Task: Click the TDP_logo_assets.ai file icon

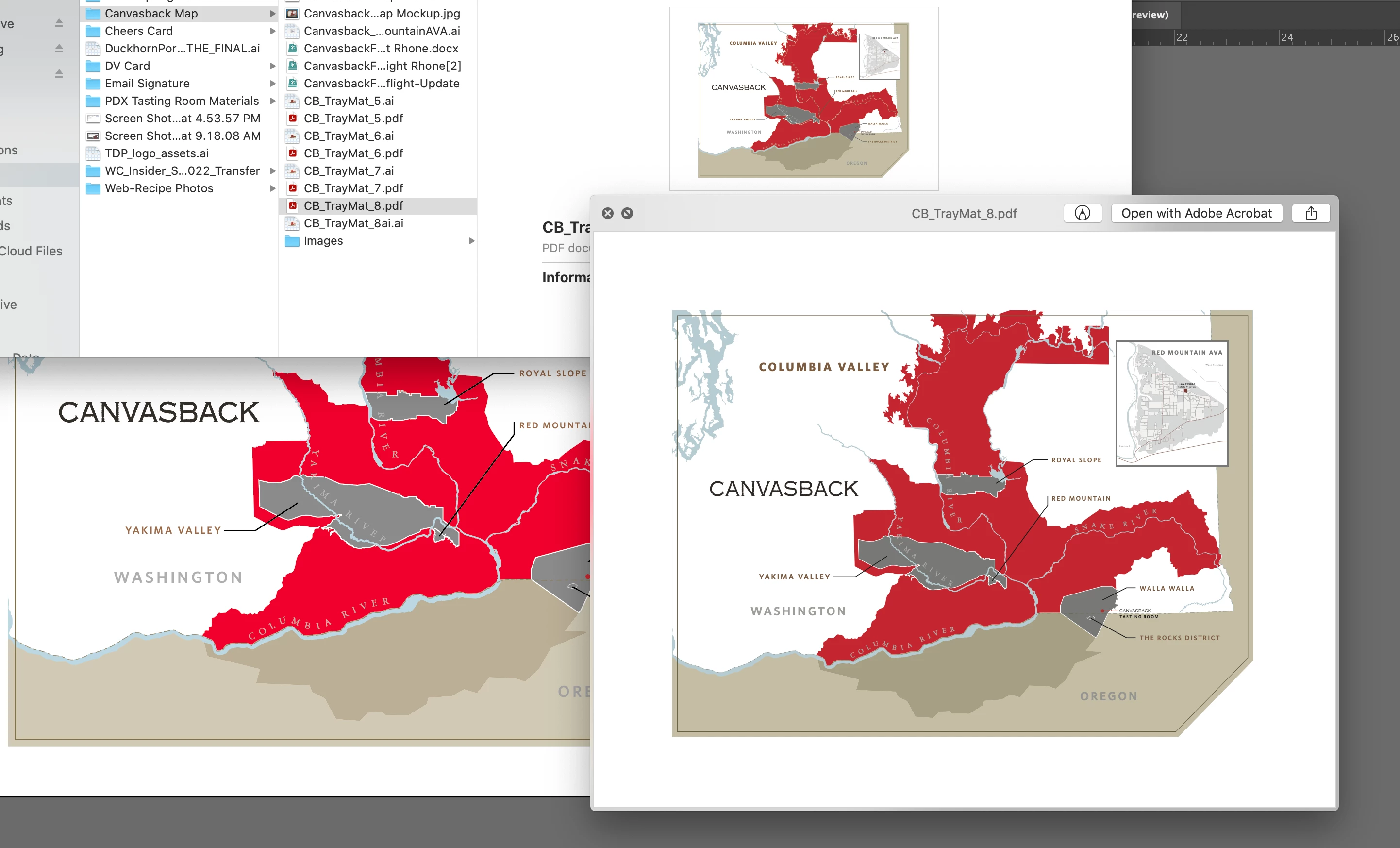Action: tap(93, 153)
